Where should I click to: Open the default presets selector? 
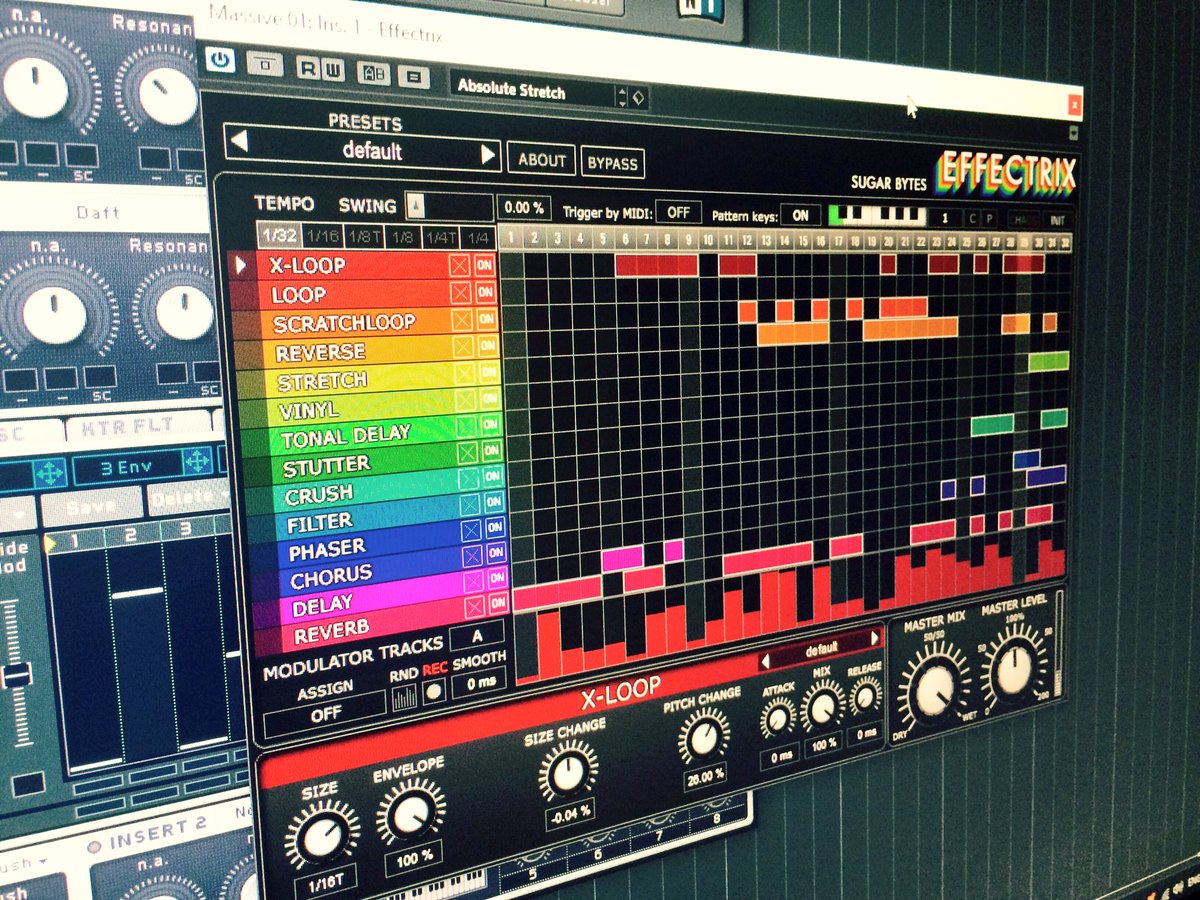(x=364, y=150)
